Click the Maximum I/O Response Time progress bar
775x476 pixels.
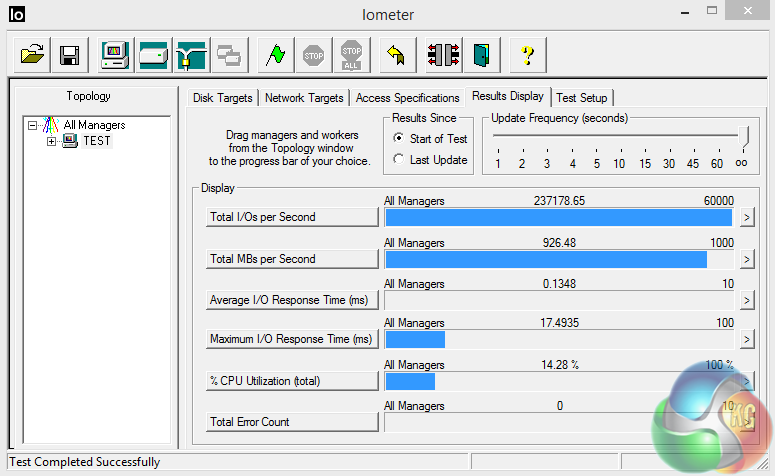[559, 340]
